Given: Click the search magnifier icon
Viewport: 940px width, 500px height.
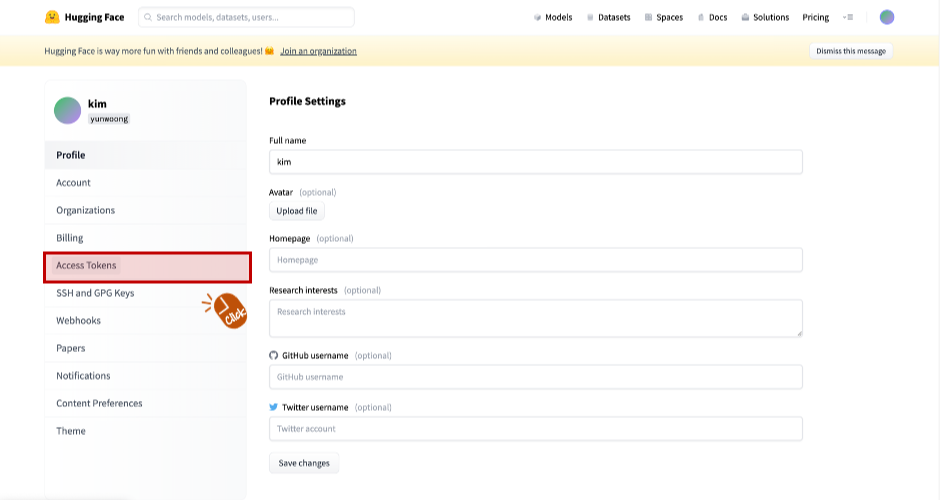Looking at the screenshot, I should click(148, 17).
